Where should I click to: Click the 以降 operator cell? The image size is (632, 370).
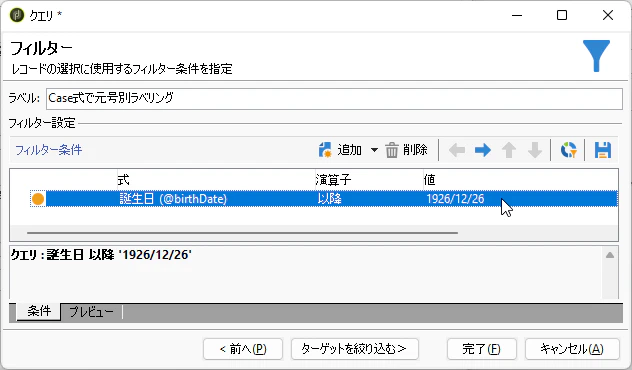330,199
